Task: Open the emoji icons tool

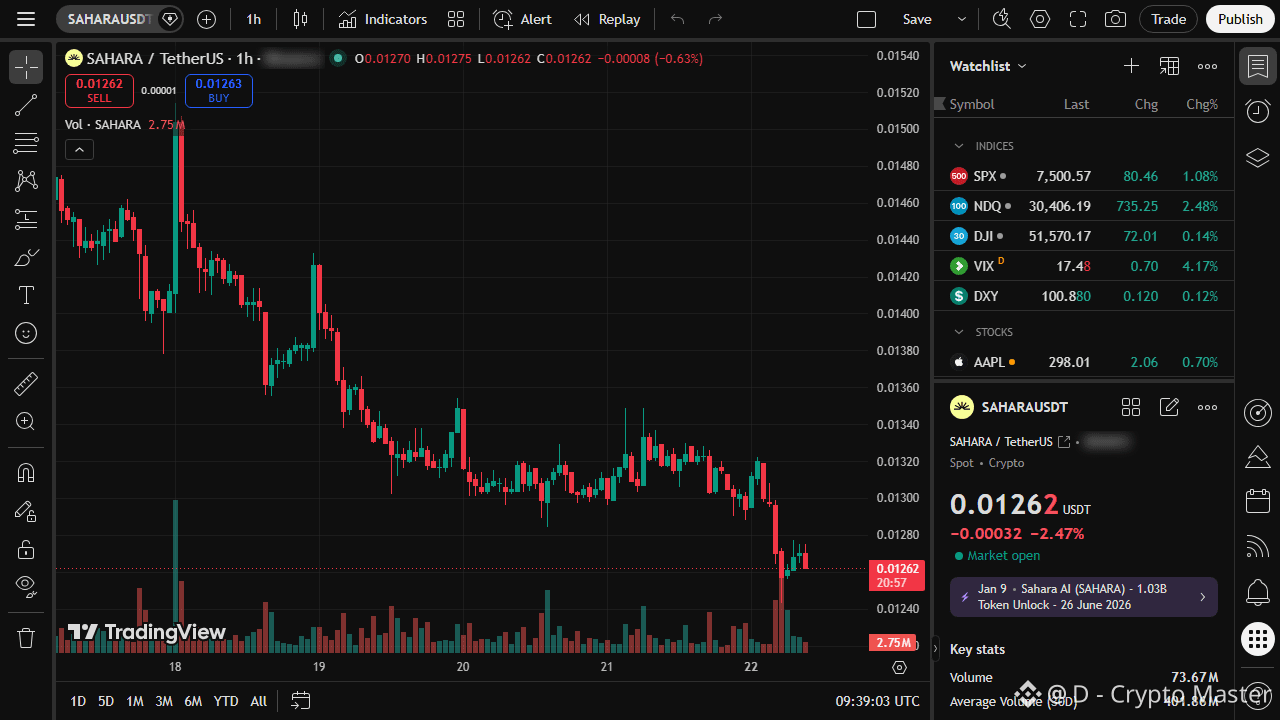Action: click(x=26, y=333)
